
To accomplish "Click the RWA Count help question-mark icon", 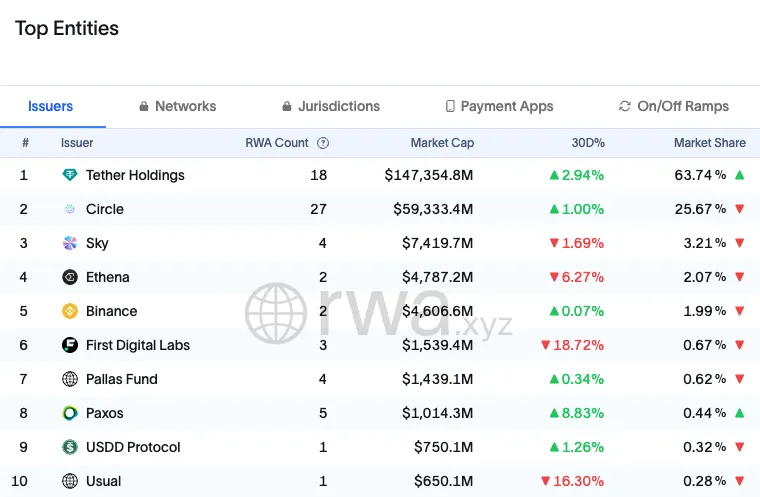I will pos(323,143).
